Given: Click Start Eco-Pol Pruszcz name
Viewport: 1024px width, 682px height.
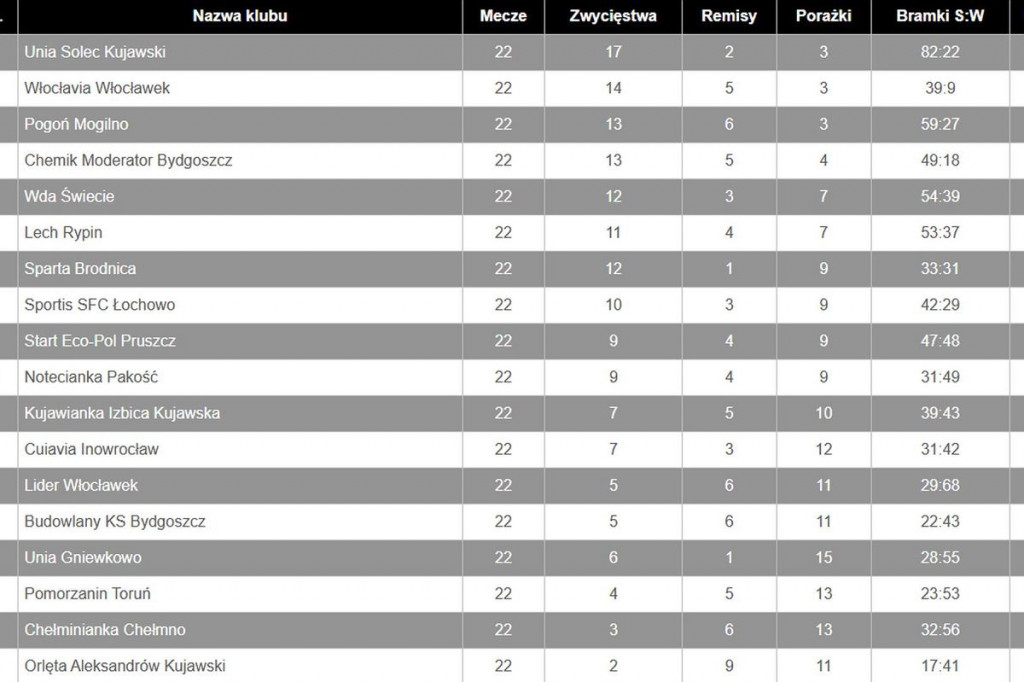Looking at the screenshot, I should click(x=100, y=340).
